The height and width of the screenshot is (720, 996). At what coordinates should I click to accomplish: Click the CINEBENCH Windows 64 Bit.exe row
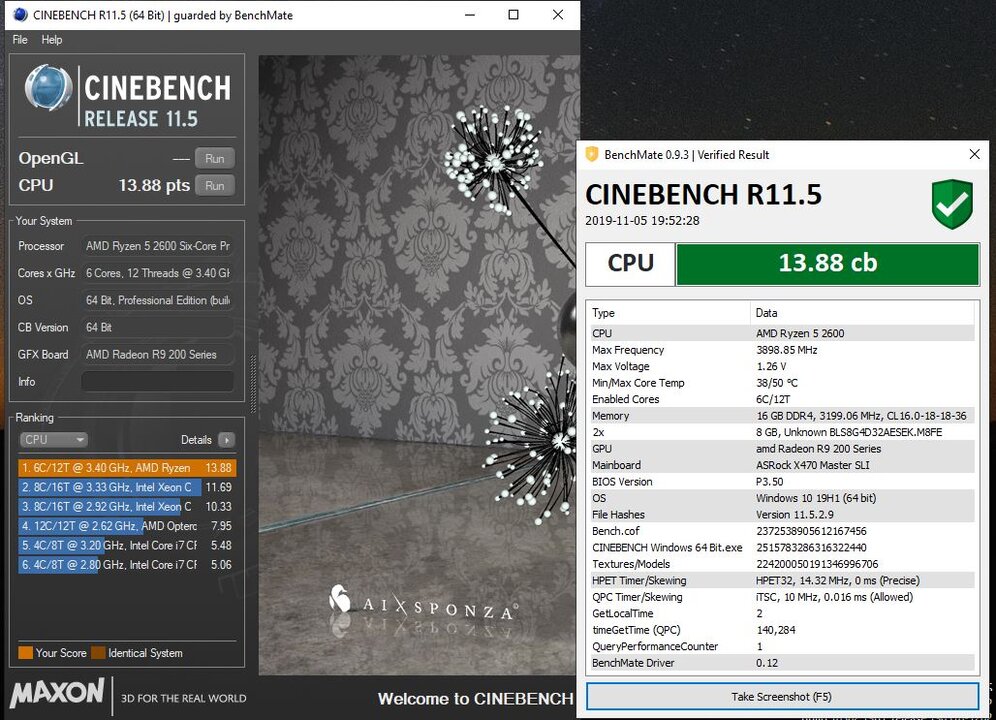[x=782, y=548]
